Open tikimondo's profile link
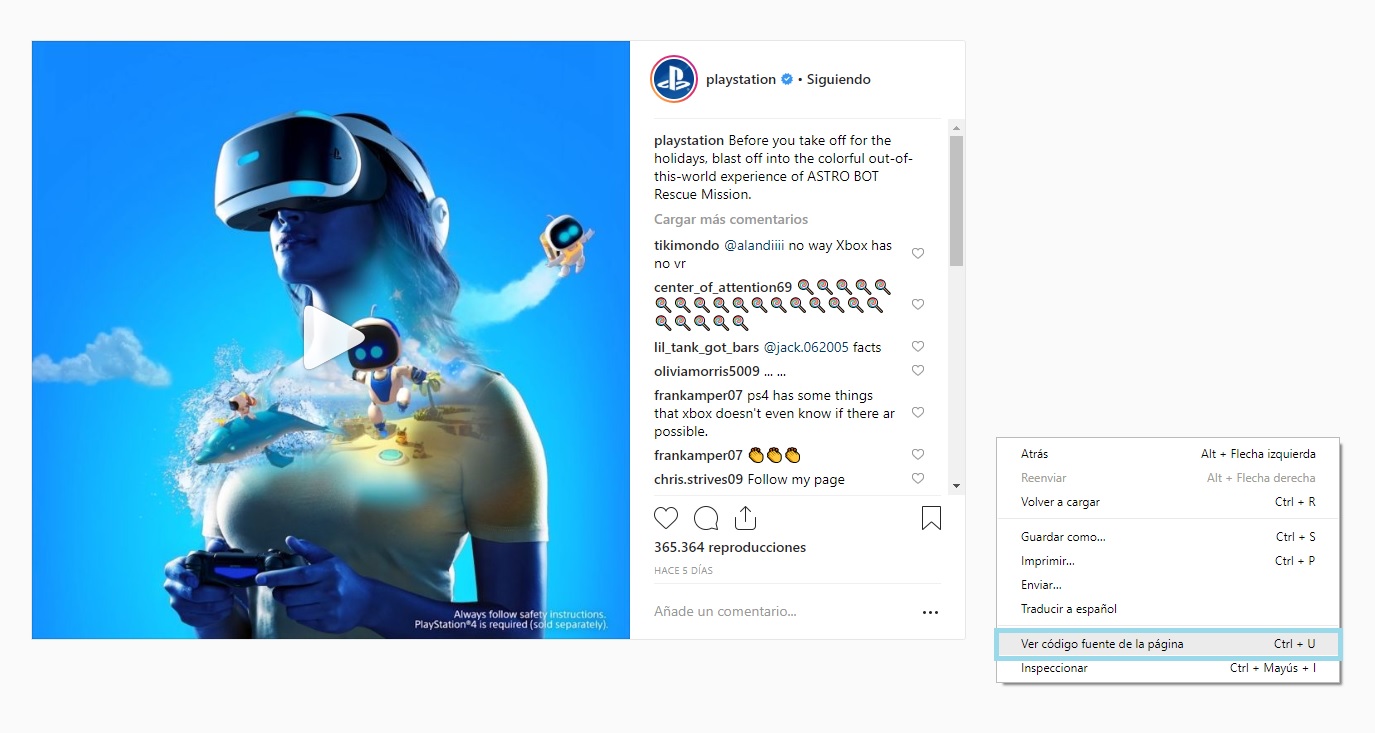The image size is (1375, 733). 687,246
